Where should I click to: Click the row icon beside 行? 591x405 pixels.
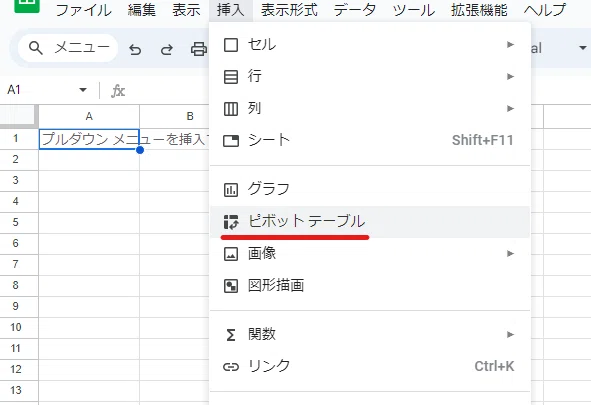click(x=231, y=77)
